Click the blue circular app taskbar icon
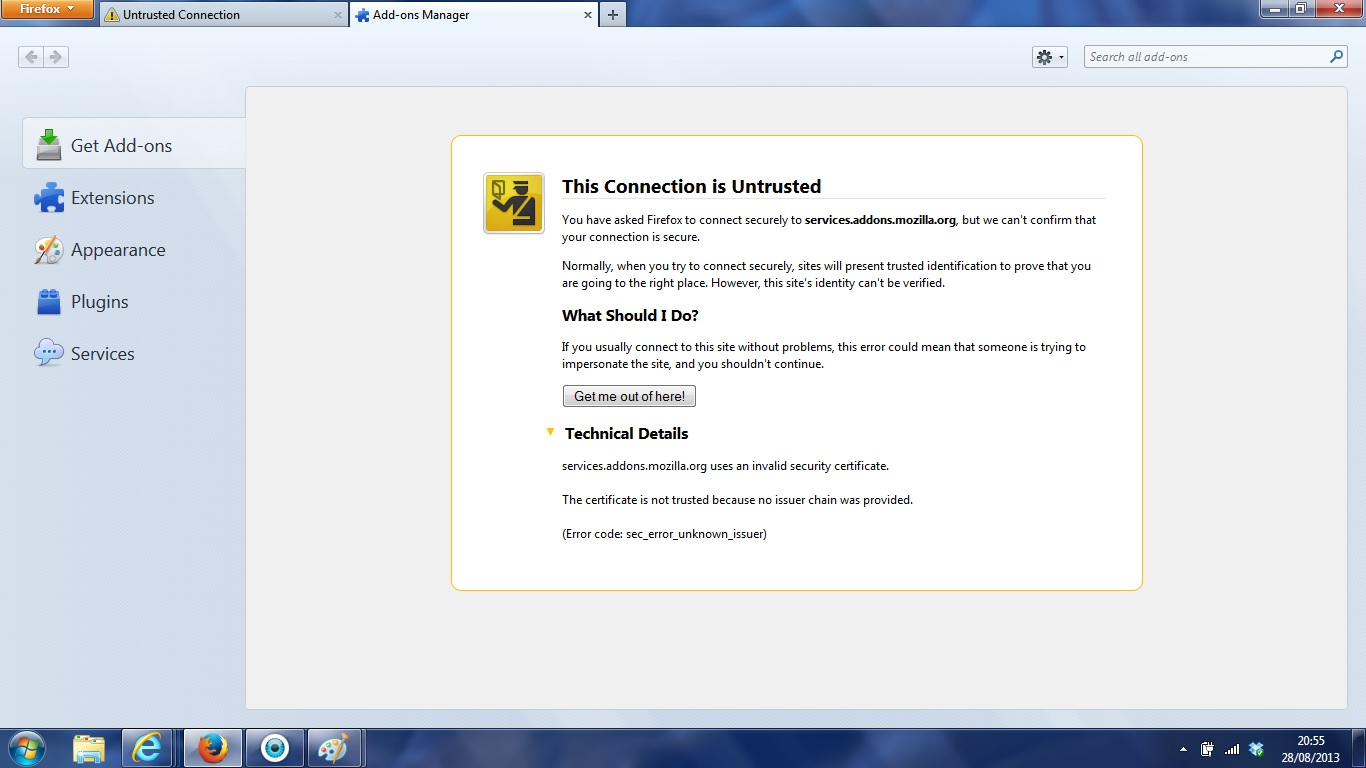The height and width of the screenshot is (768, 1366). [x=274, y=748]
